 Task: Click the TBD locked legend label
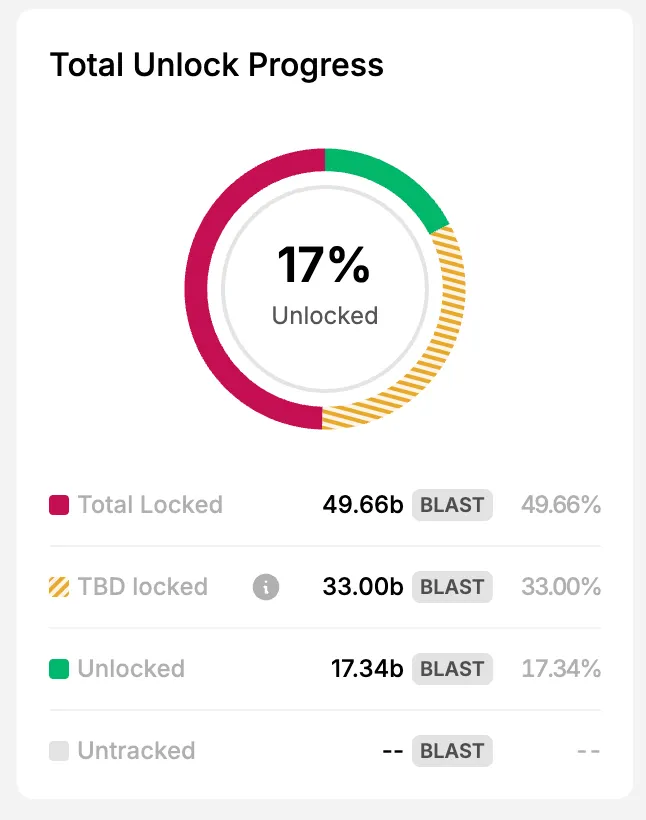click(x=142, y=587)
